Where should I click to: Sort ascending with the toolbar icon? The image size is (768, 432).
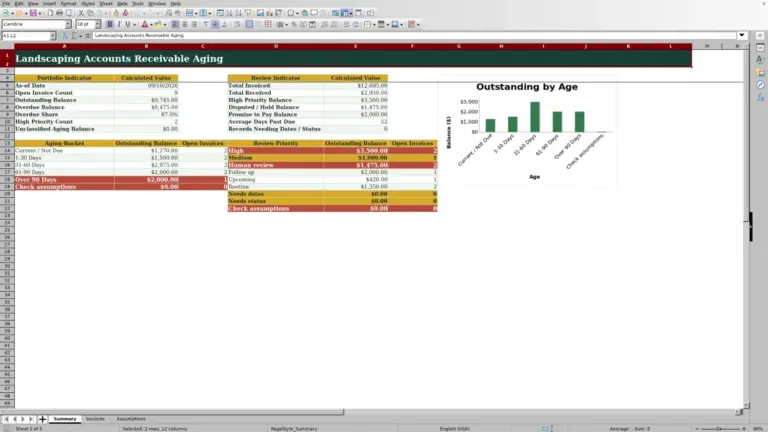point(229,13)
